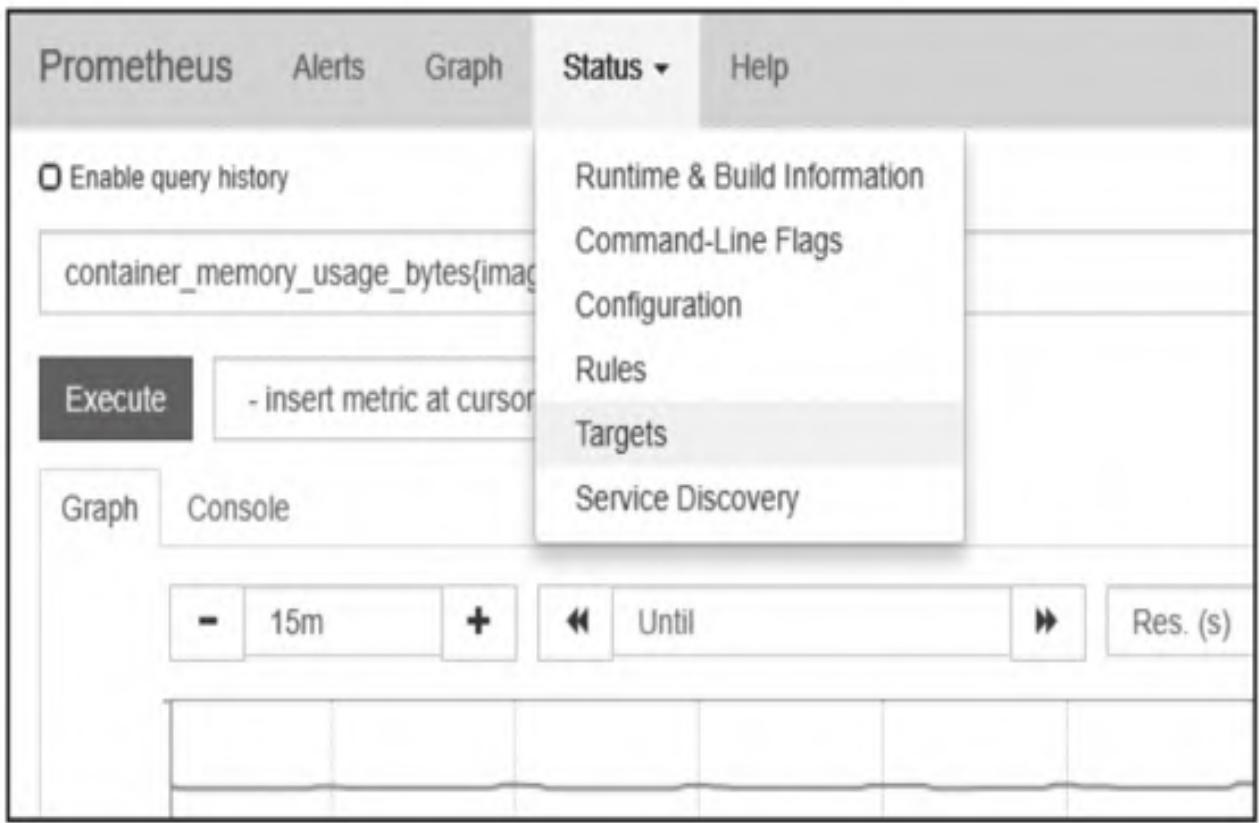Select Rules in the dropdown
Image resolution: width=1259 pixels, height=823 pixels.
pyautogui.click(x=610, y=370)
